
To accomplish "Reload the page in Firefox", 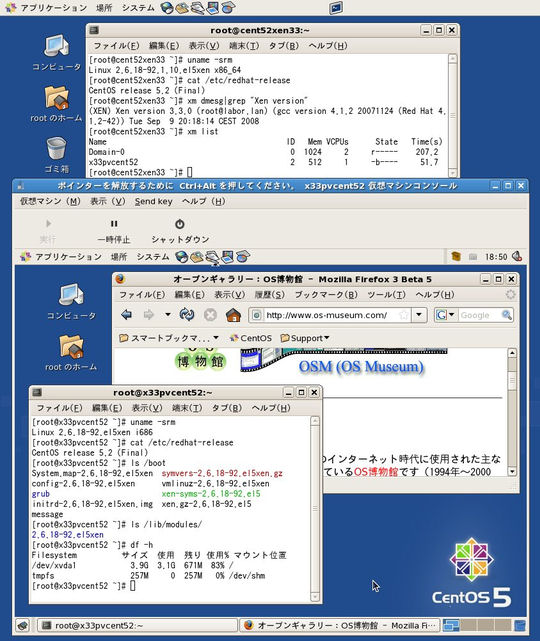I will [187, 315].
